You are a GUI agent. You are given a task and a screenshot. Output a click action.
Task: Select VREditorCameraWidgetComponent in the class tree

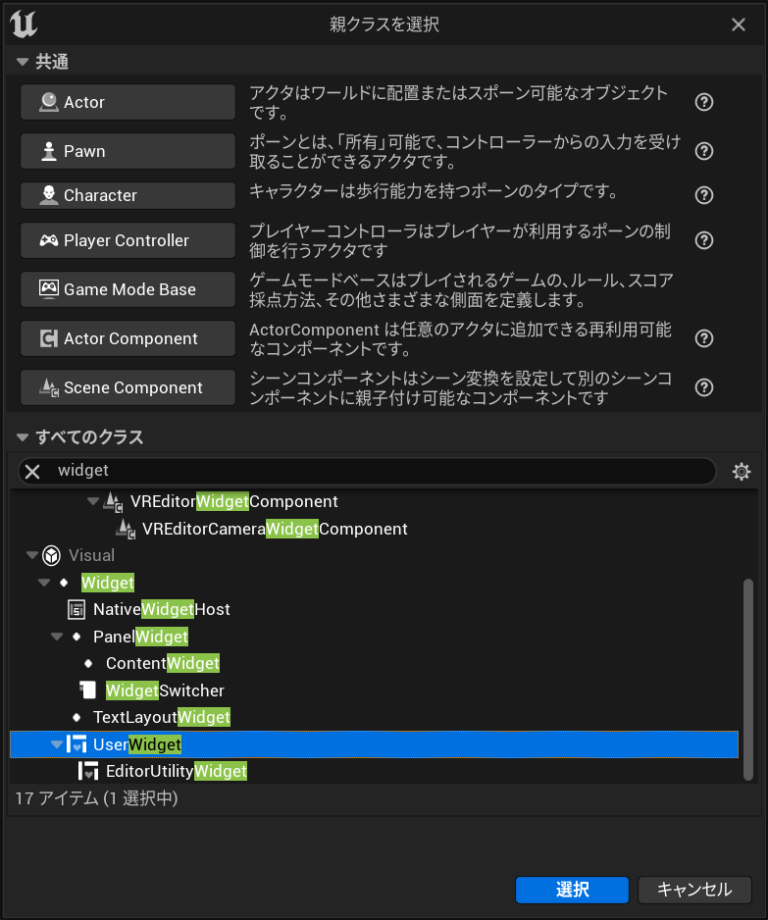[x=275, y=529]
